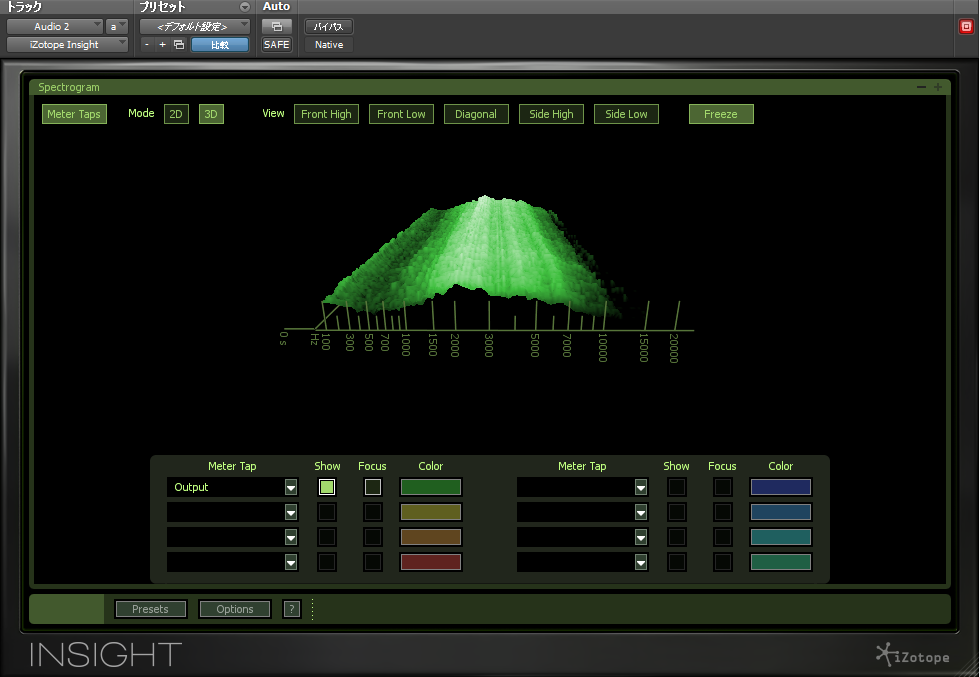
Task: Collapse the Spectrogram panel with minus icon
Action: click(921, 87)
